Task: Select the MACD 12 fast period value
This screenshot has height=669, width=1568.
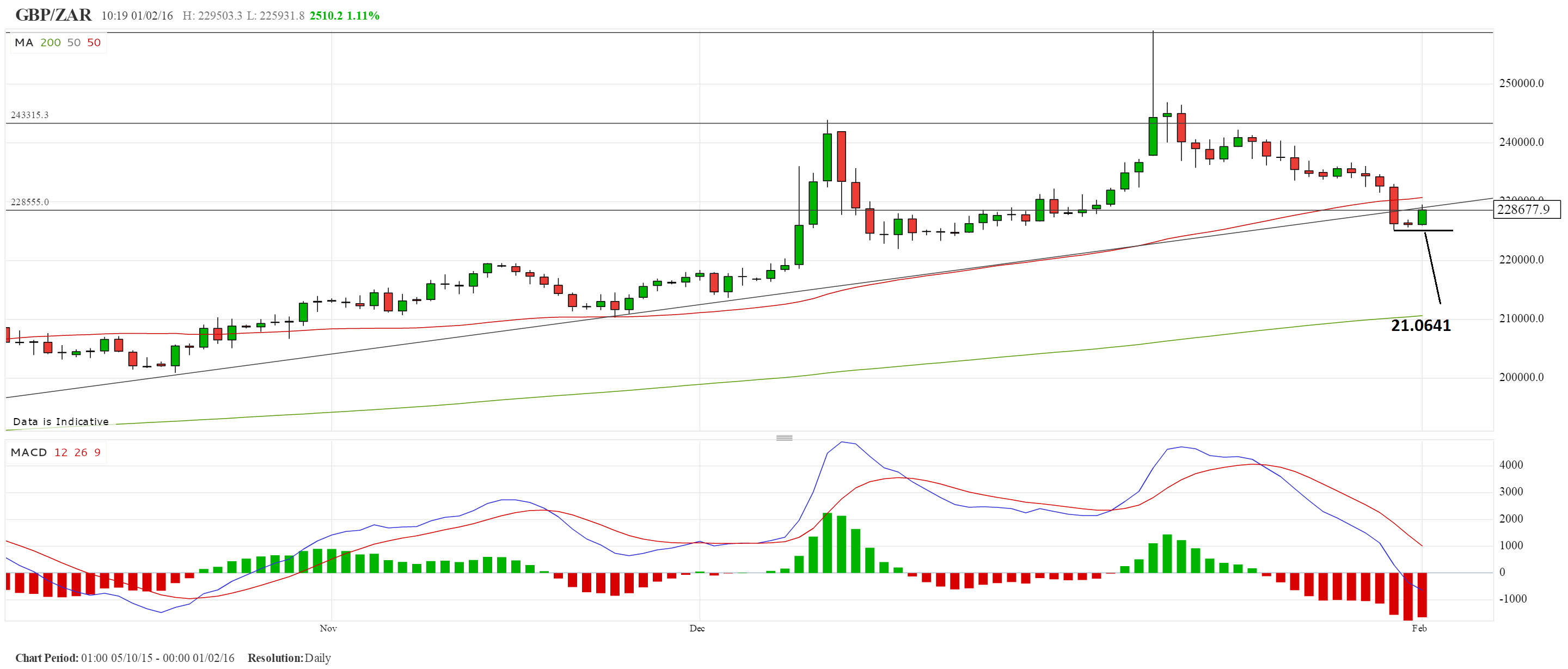Action: click(x=61, y=452)
